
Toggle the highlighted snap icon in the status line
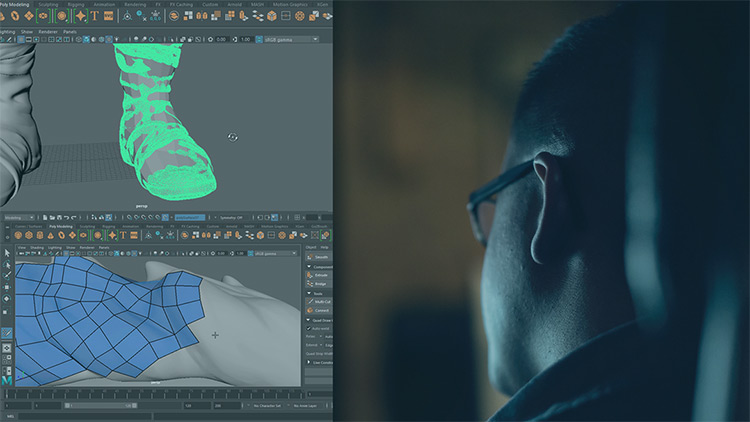[165, 218]
